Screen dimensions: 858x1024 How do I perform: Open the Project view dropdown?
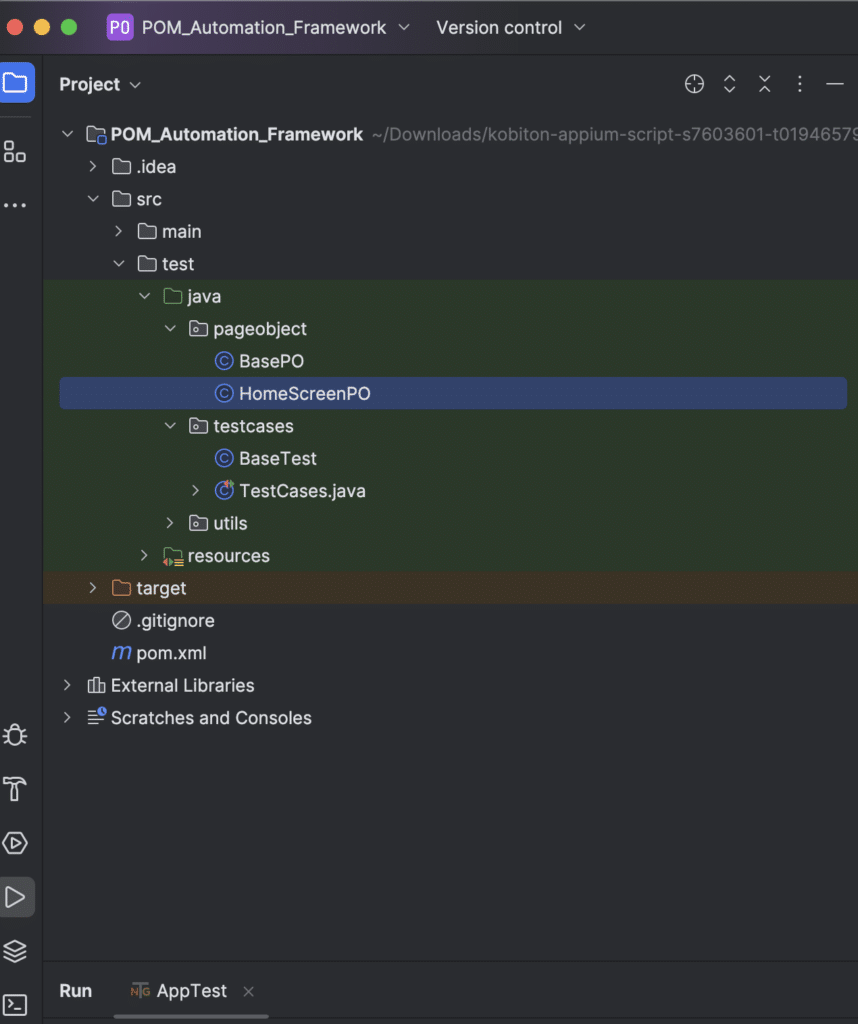[99, 84]
